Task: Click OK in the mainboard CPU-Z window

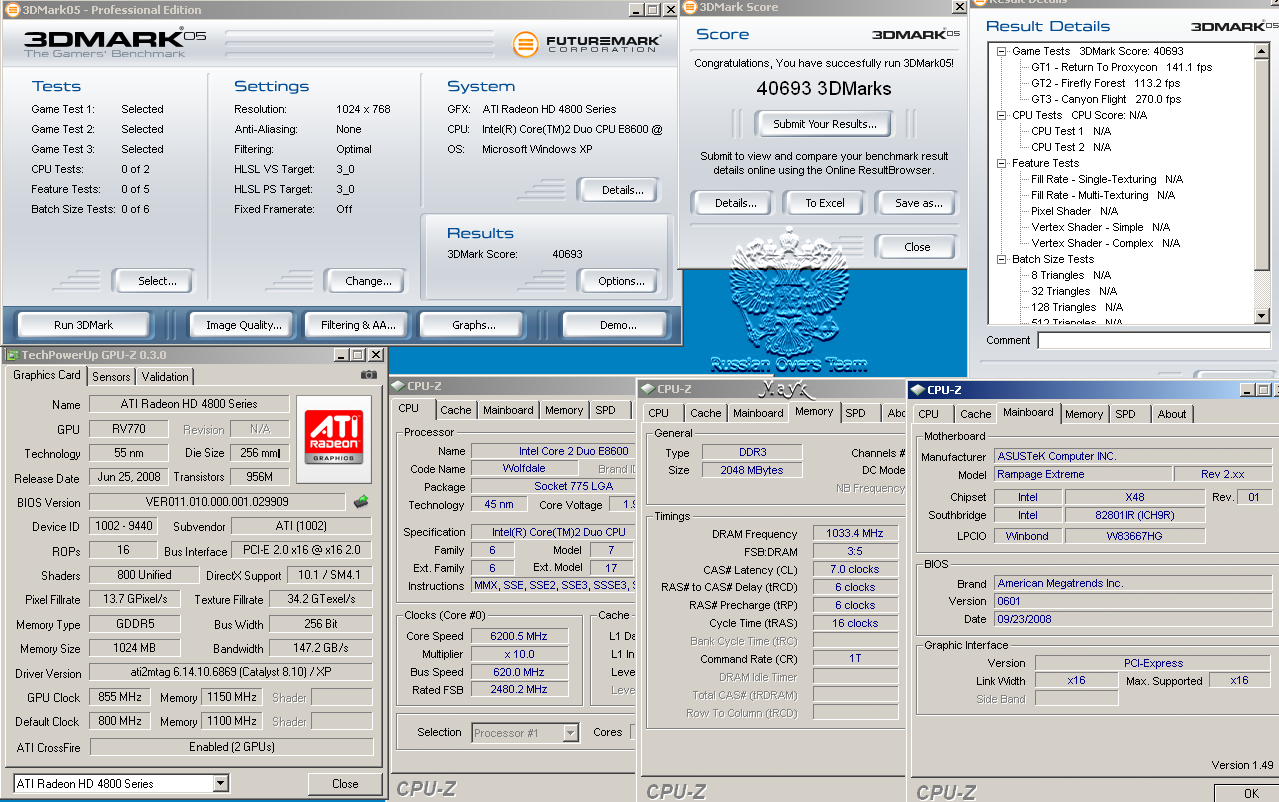Action: click(1251, 794)
